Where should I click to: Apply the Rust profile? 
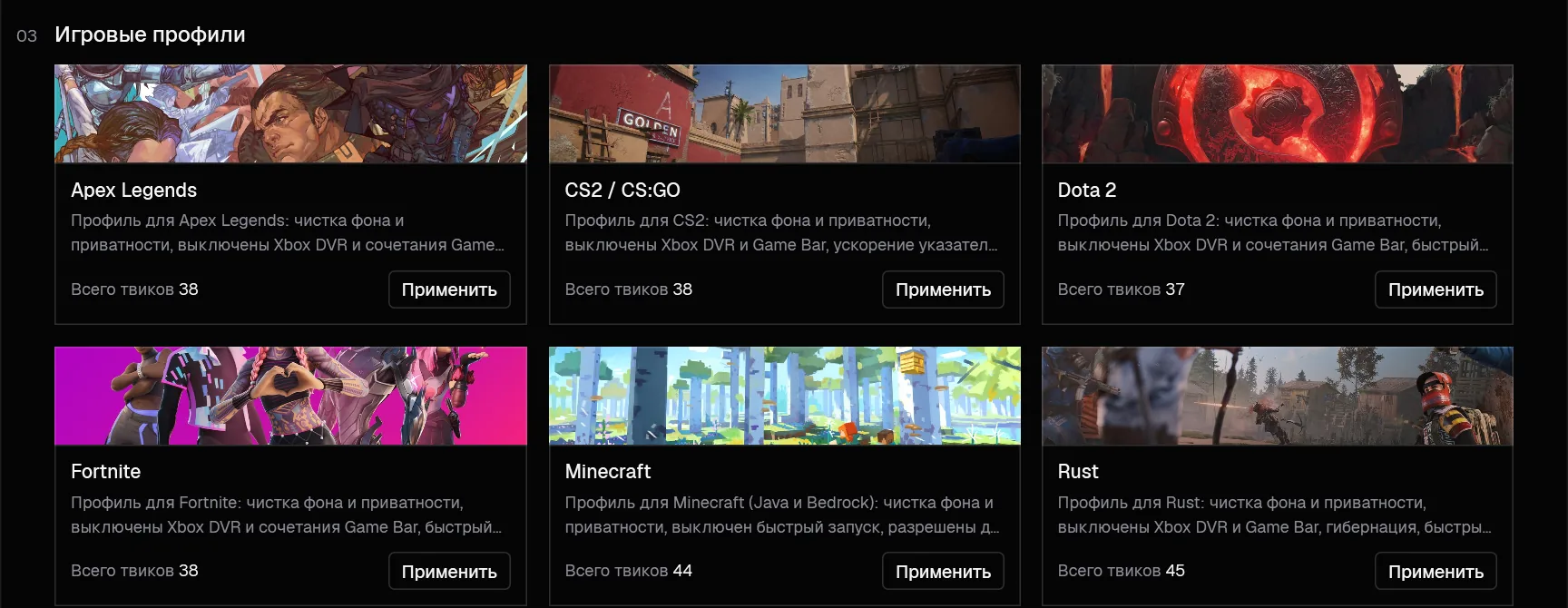(x=1436, y=572)
